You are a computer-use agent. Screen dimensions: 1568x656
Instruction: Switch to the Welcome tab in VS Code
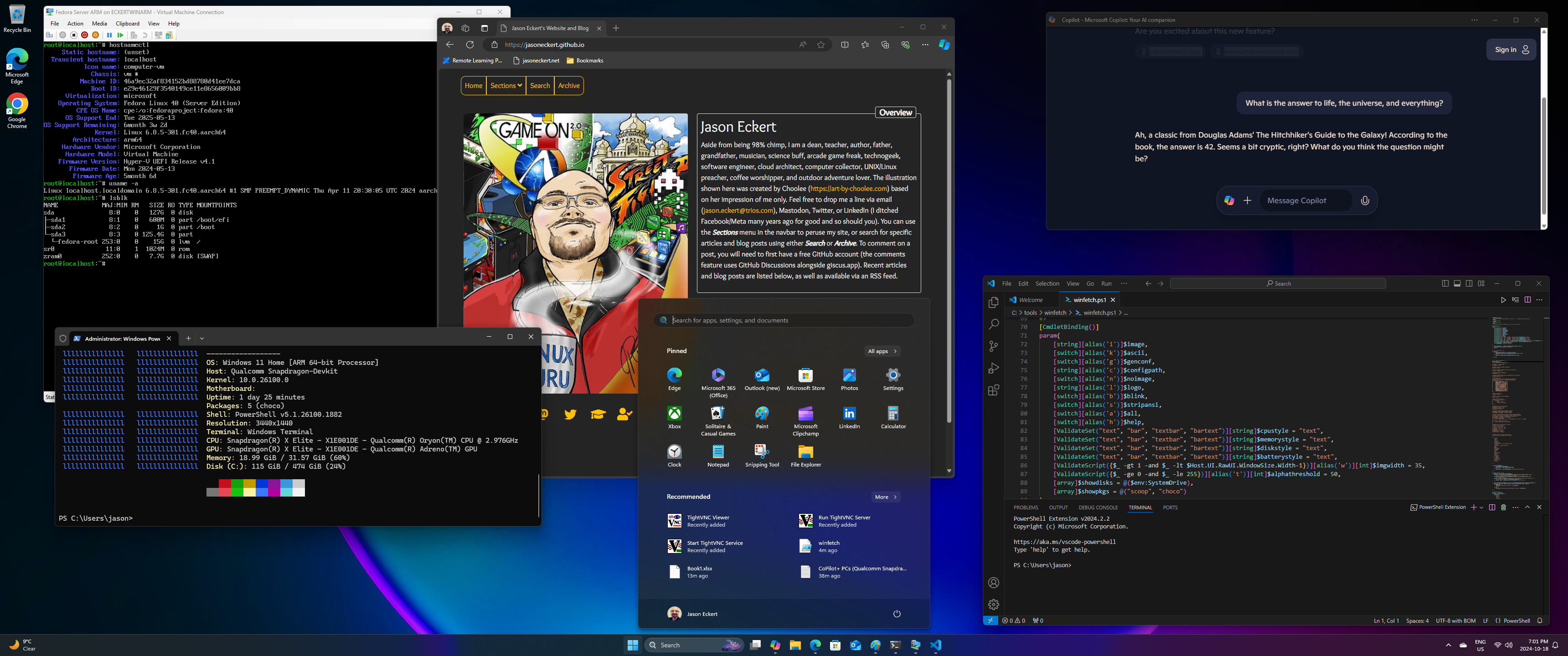[1031, 299]
